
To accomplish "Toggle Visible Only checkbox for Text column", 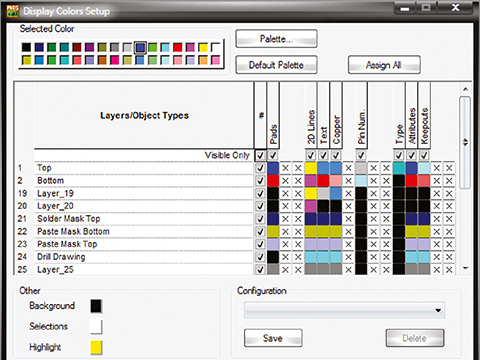I will click(323, 155).
